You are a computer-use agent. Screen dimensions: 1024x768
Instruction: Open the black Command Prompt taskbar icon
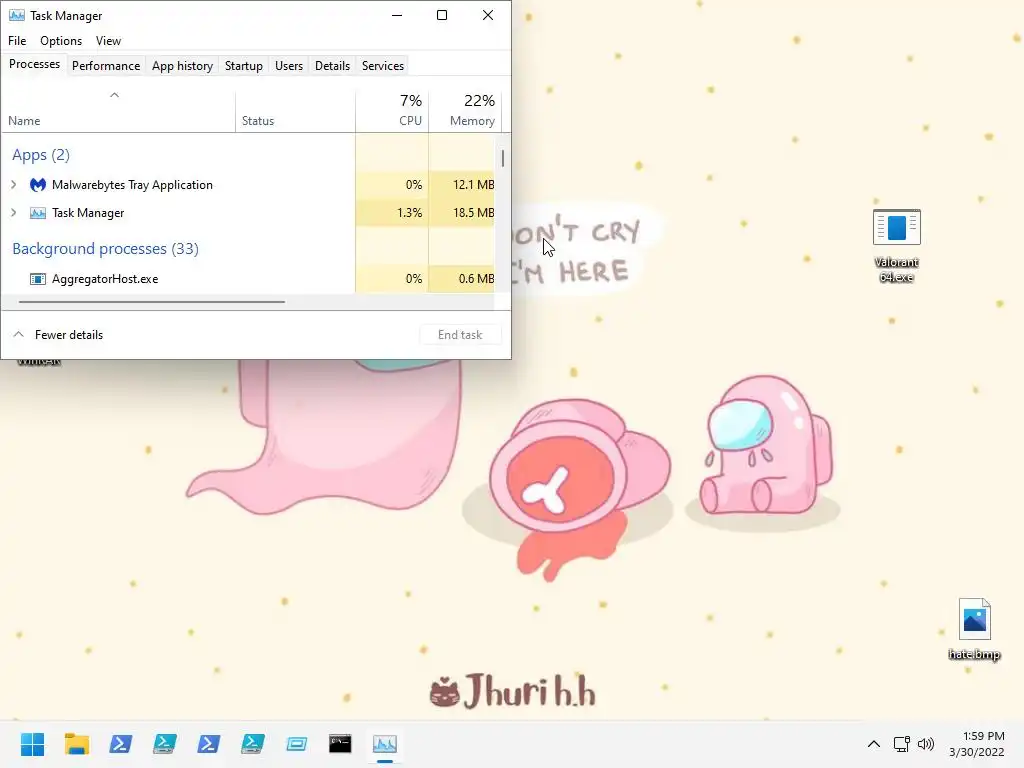point(340,744)
